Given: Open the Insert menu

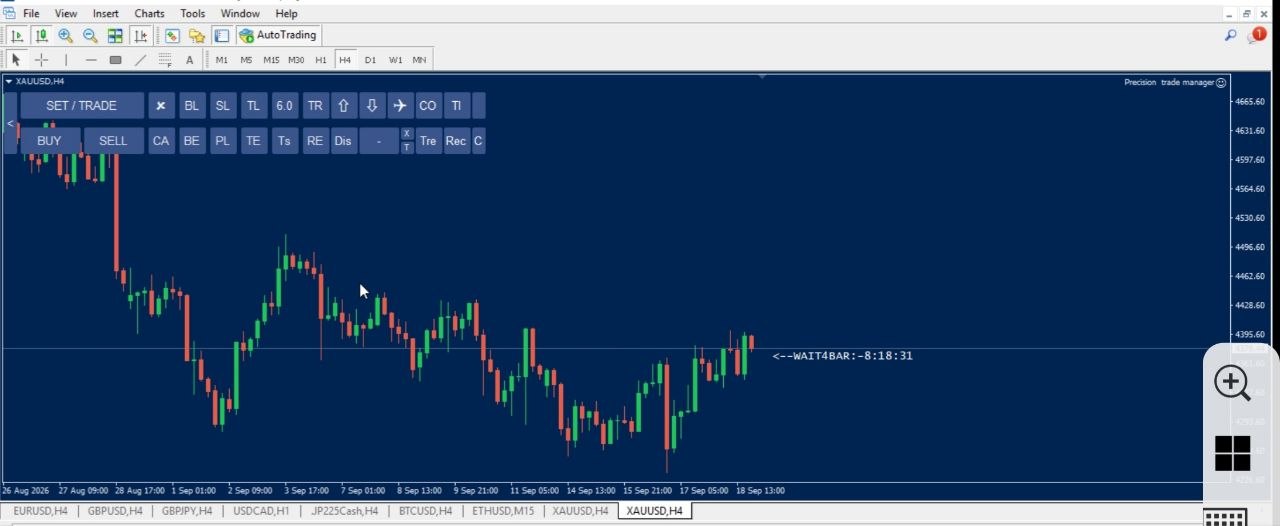Looking at the screenshot, I should click(105, 13).
